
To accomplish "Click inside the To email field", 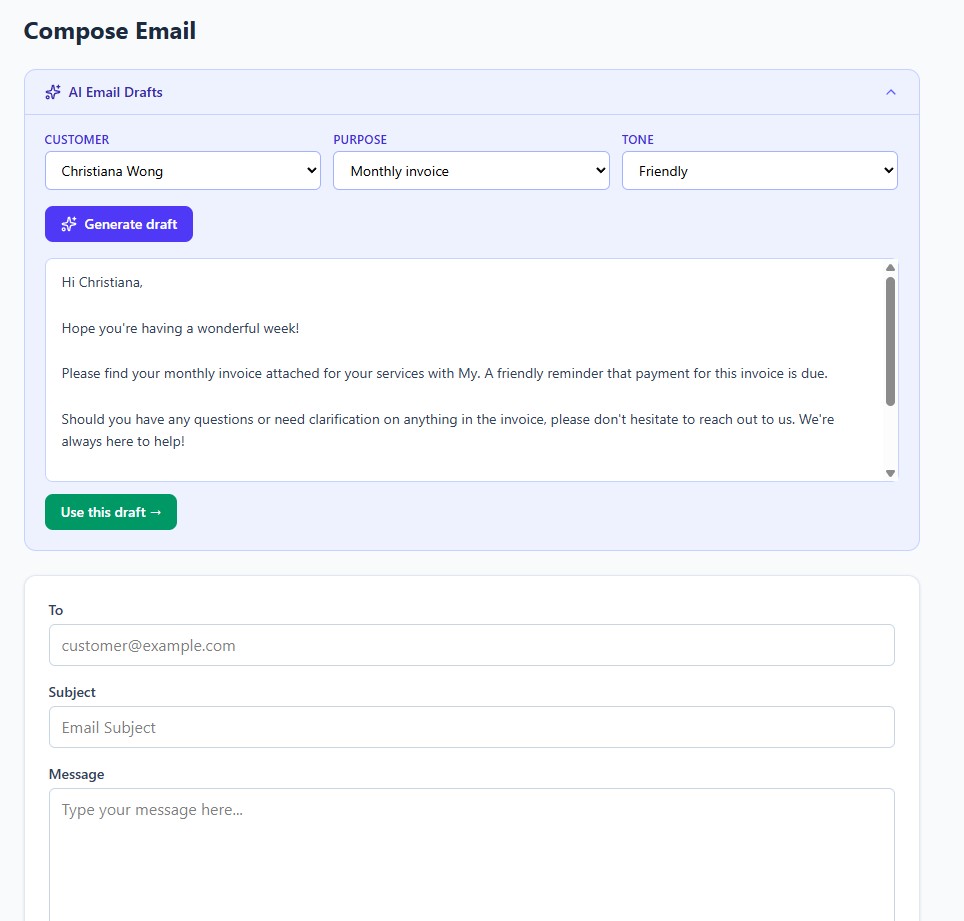I will click(x=471, y=645).
